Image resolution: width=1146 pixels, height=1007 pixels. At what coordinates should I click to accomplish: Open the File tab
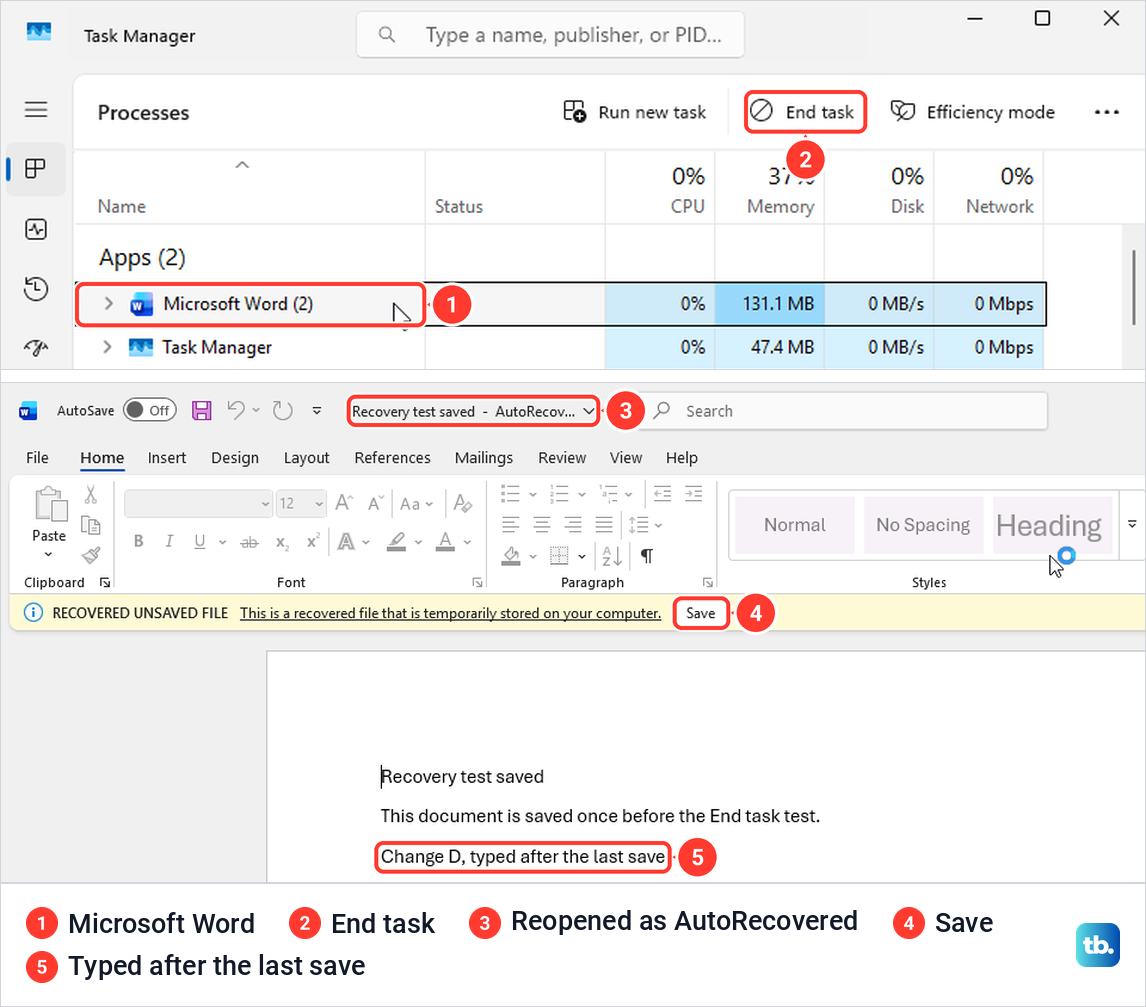37,457
